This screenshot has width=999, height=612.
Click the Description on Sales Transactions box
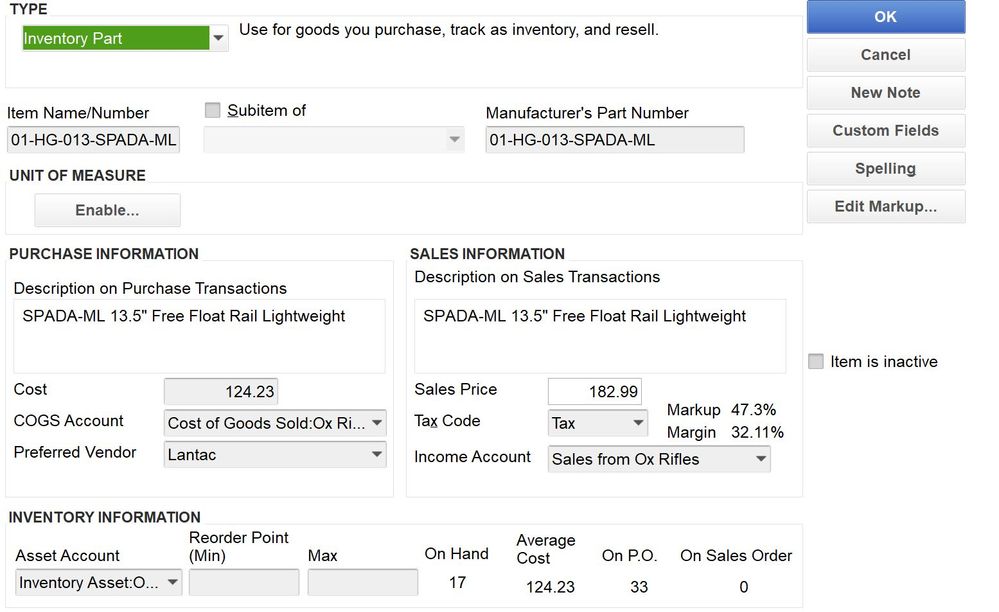click(x=599, y=336)
